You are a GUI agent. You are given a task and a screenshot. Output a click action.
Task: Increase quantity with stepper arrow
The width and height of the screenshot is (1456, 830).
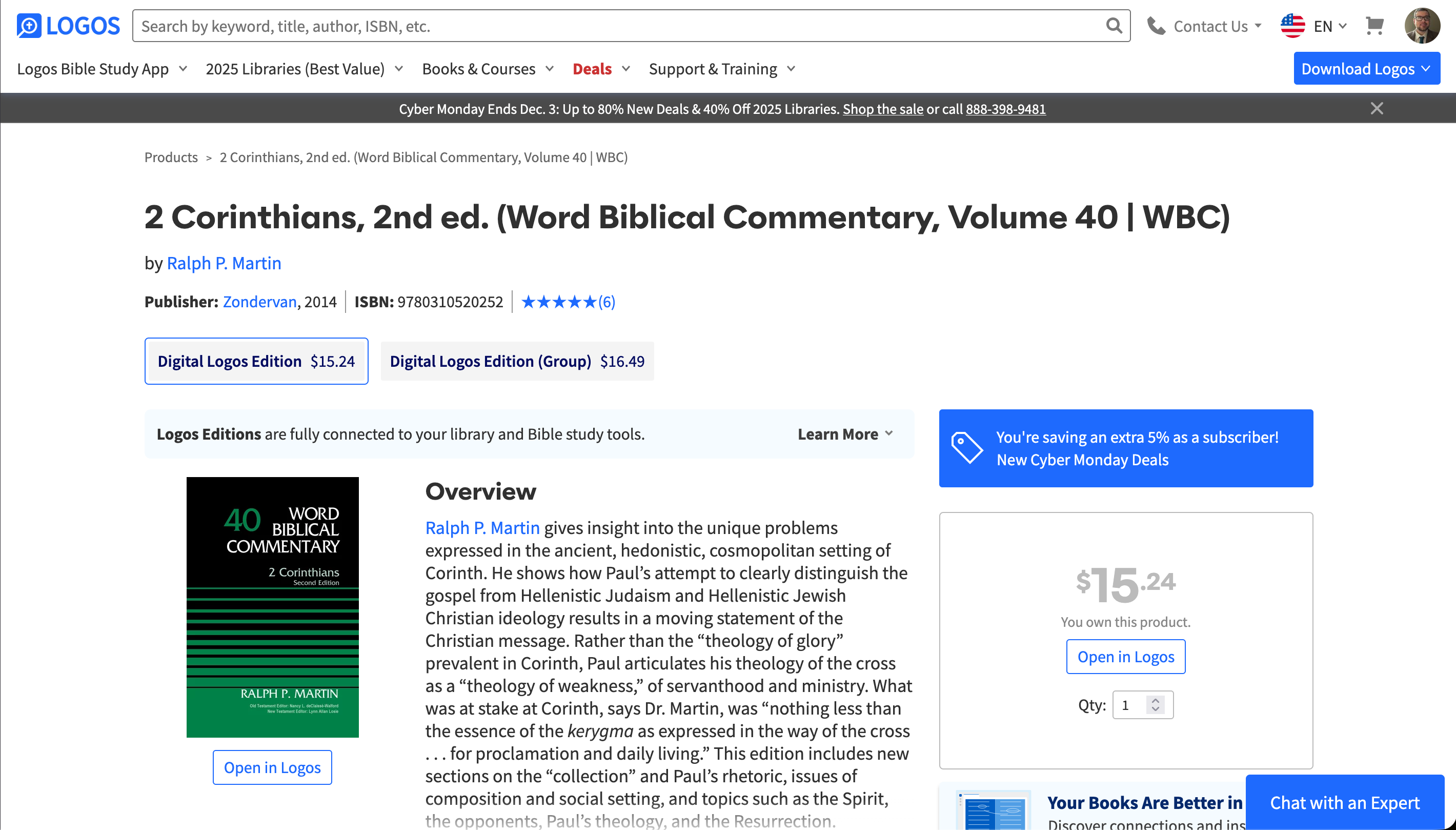(x=1155, y=701)
